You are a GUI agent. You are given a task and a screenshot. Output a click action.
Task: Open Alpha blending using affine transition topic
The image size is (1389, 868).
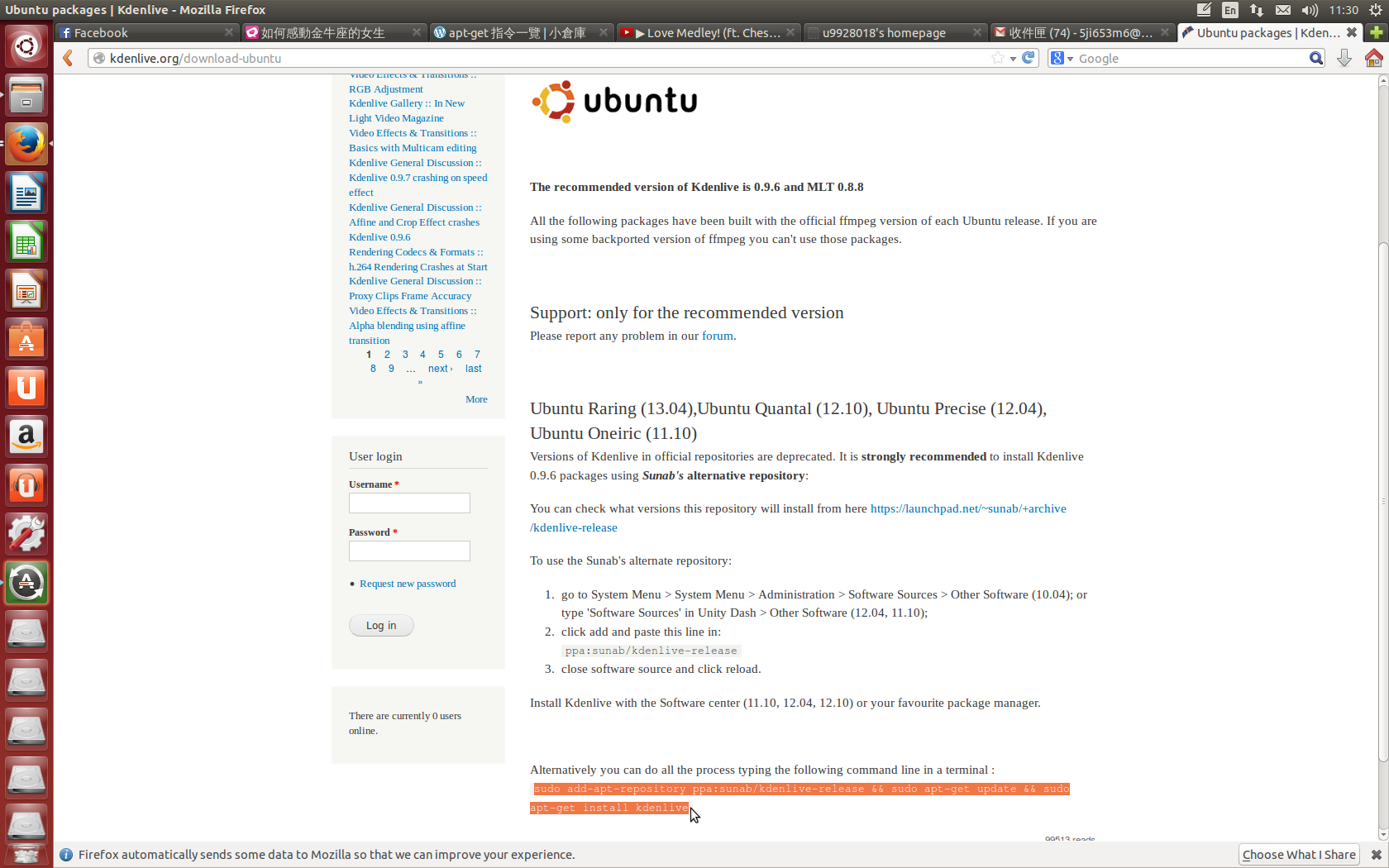[407, 333]
